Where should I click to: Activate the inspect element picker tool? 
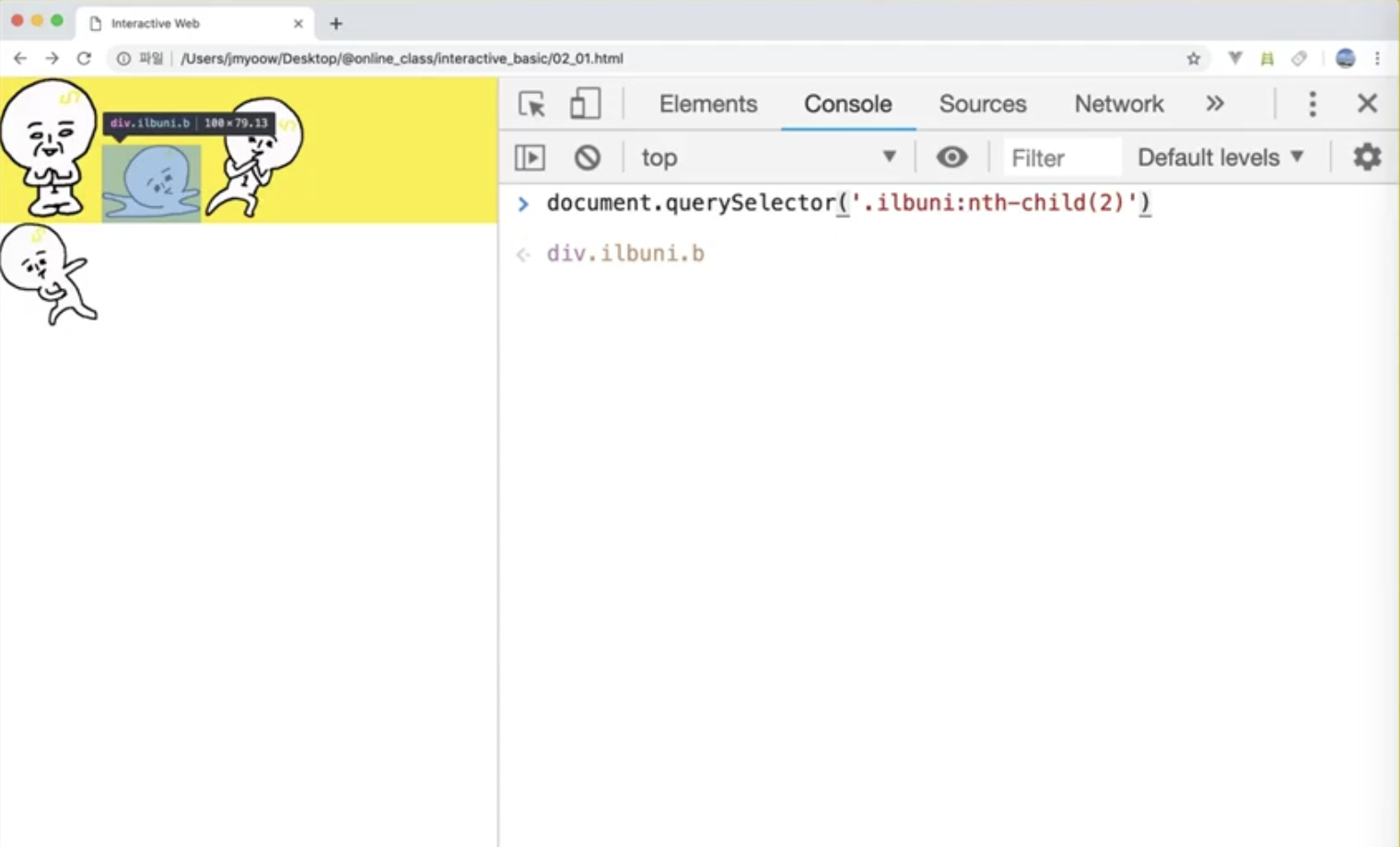(531, 104)
